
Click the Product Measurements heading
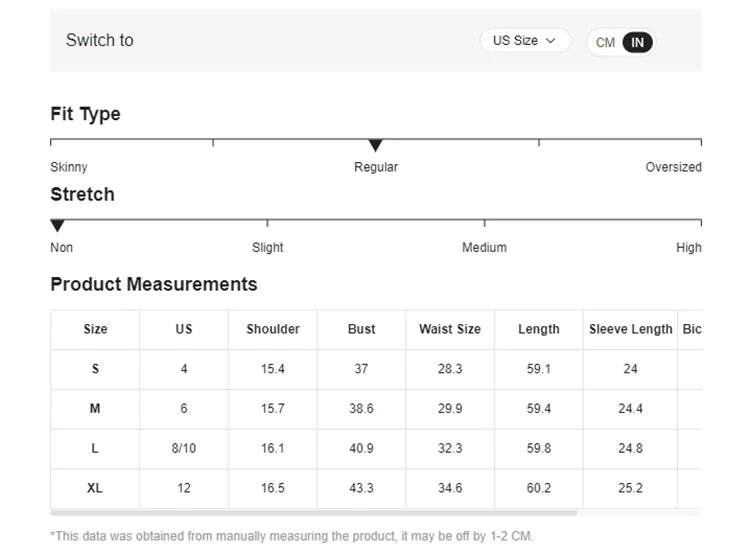coord(154,284)
